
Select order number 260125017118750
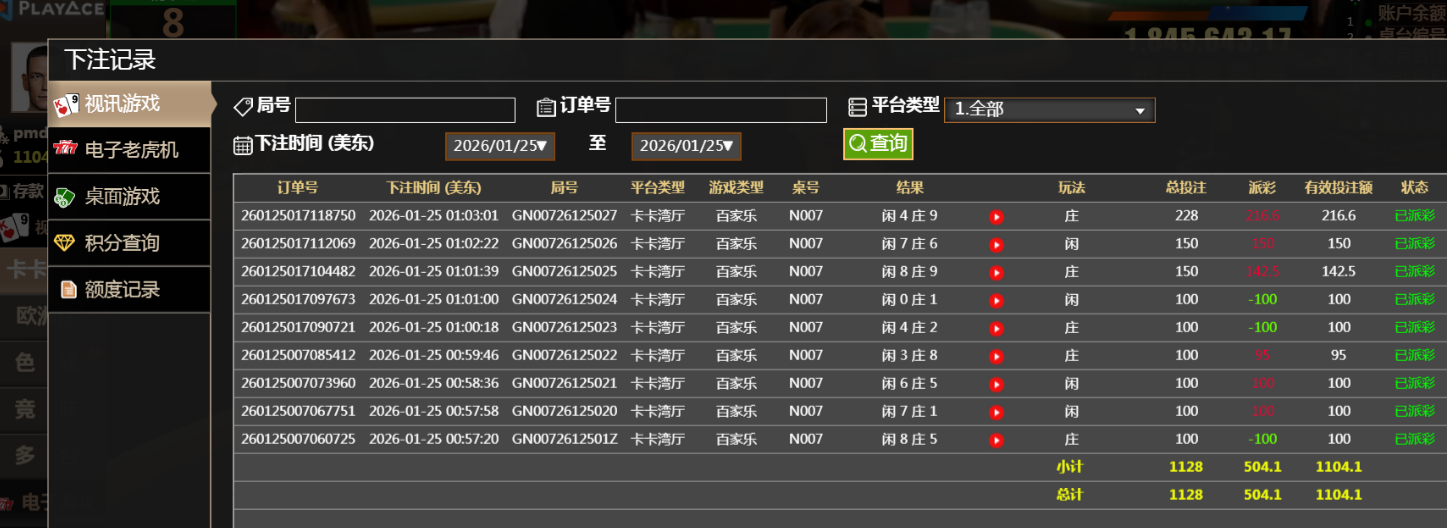(298, 215)
